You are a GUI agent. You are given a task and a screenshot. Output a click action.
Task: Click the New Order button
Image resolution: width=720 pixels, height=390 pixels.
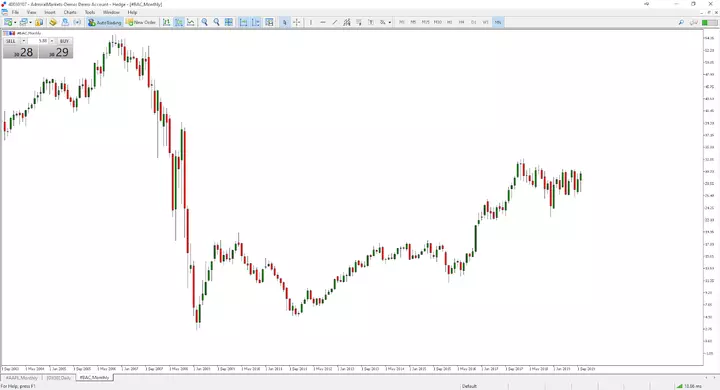(x=141, y=22)
